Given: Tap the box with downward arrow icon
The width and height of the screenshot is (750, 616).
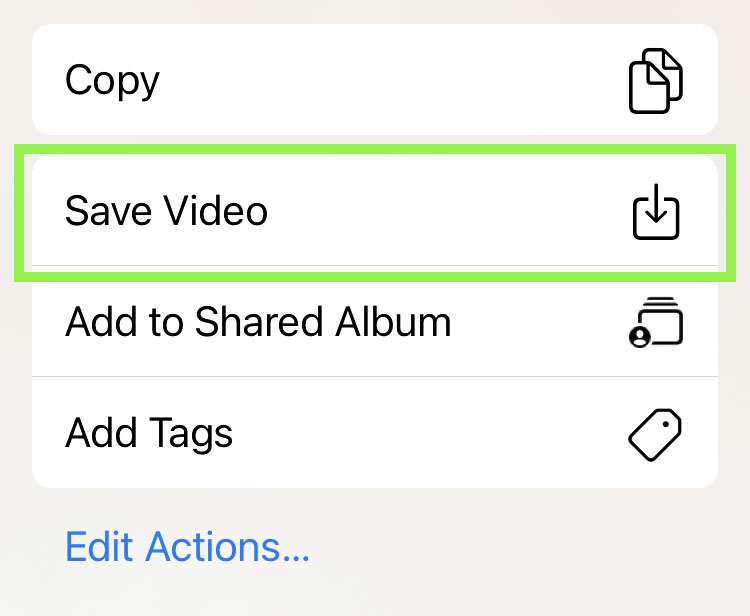Looking at the screenshot, I should point(655,212).
